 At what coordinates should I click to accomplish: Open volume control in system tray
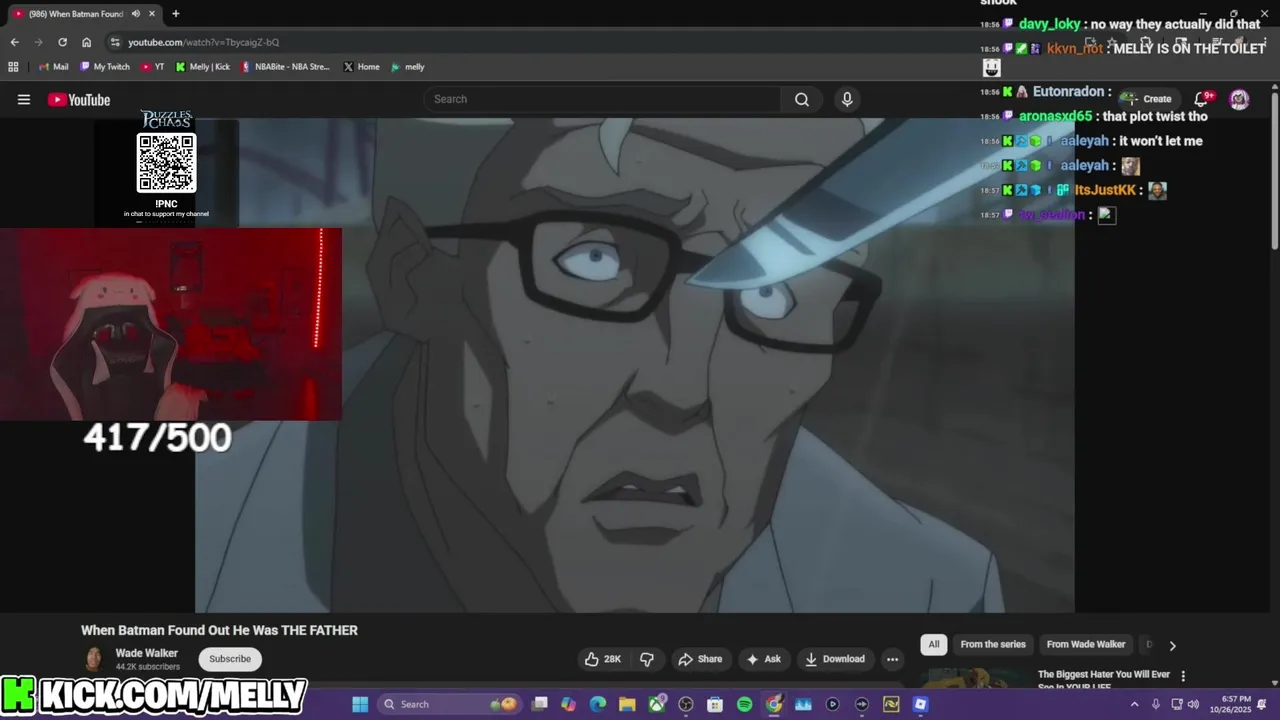click(1193, 705)
